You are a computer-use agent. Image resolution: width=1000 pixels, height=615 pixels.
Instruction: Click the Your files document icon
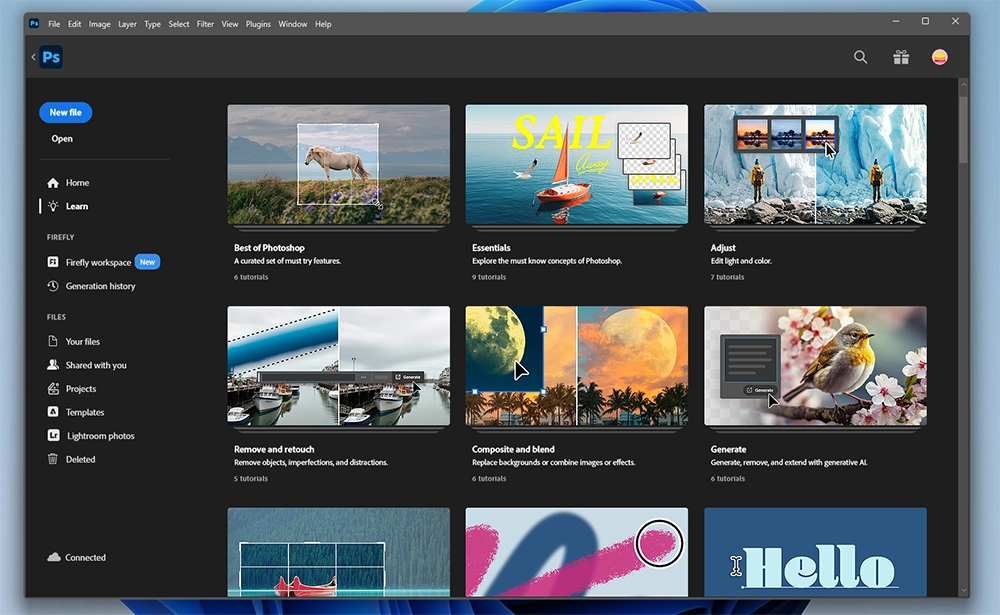tap(53, 341)
